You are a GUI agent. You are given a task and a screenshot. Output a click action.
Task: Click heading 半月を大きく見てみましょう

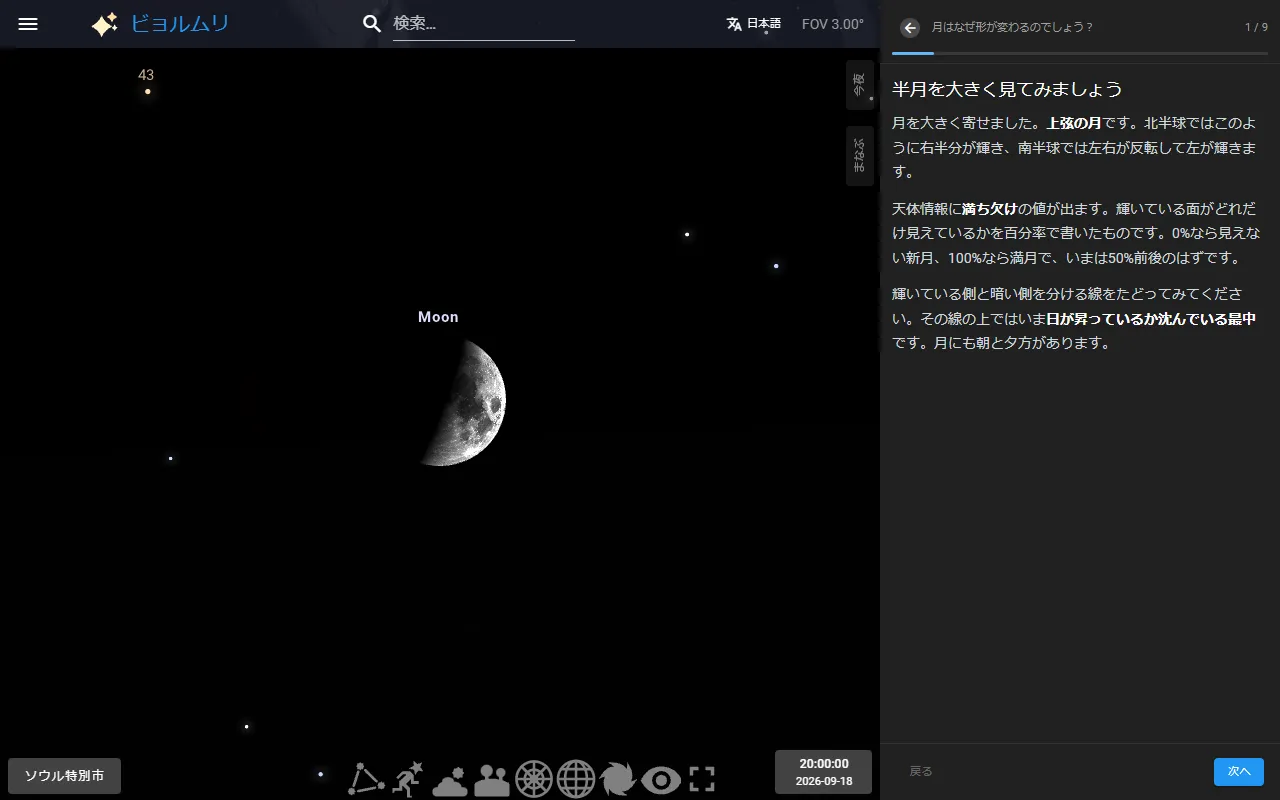(x=1007, y=89)
